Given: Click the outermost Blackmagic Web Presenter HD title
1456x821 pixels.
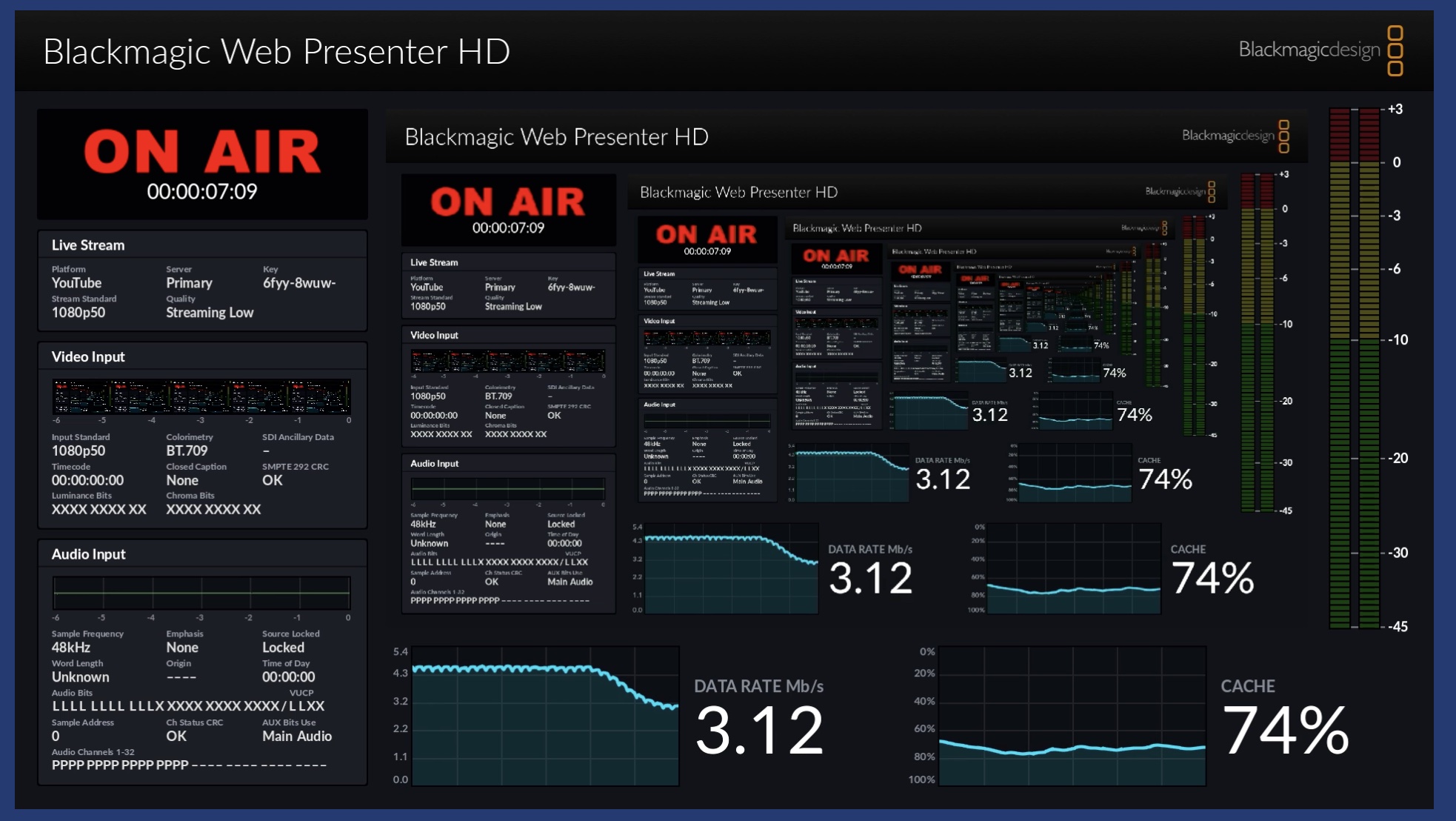Looking at the screenshot, I should 276,51.
